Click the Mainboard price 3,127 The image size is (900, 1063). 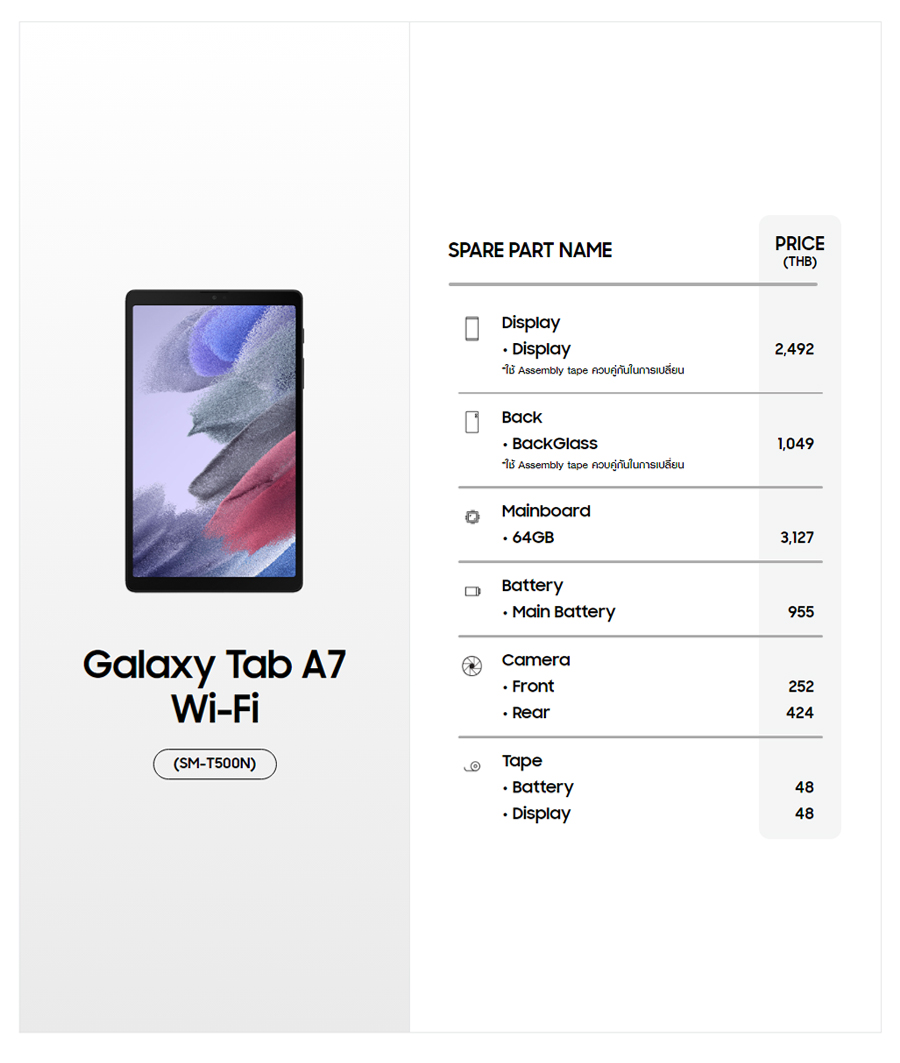click(x=797, y=538)
